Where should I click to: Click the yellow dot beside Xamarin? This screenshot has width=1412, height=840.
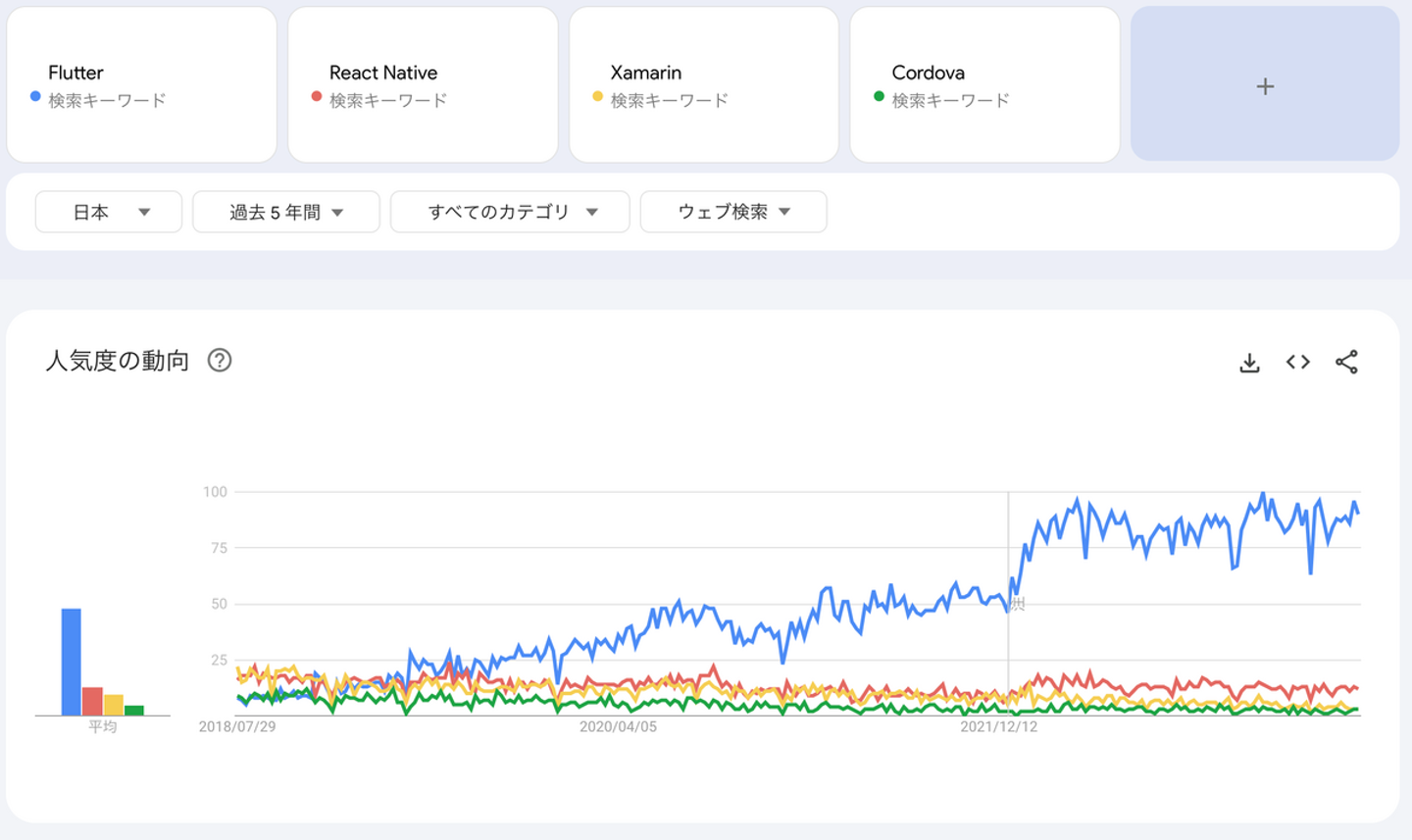[x=597, y=96]
